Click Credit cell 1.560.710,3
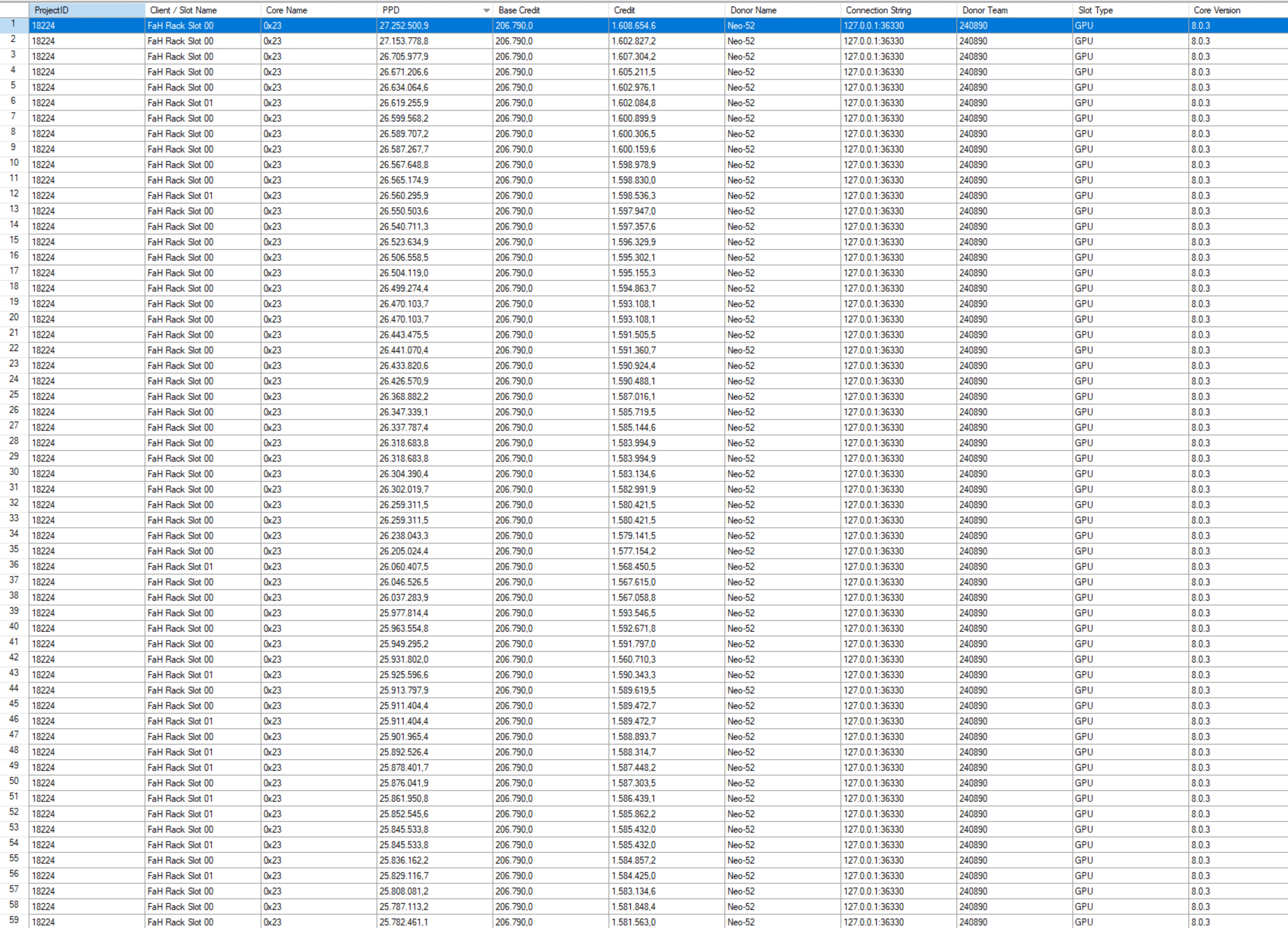 [x=633, y=660]
